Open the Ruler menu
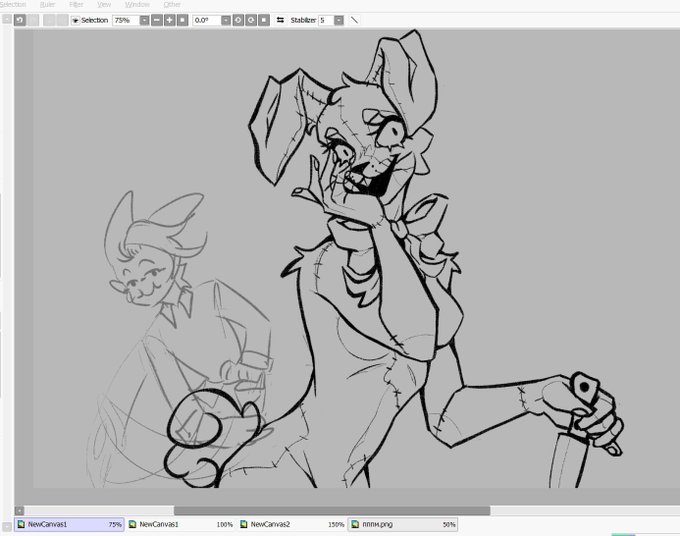680x536 pixels. pyautogui.click(x=47, y=4)
